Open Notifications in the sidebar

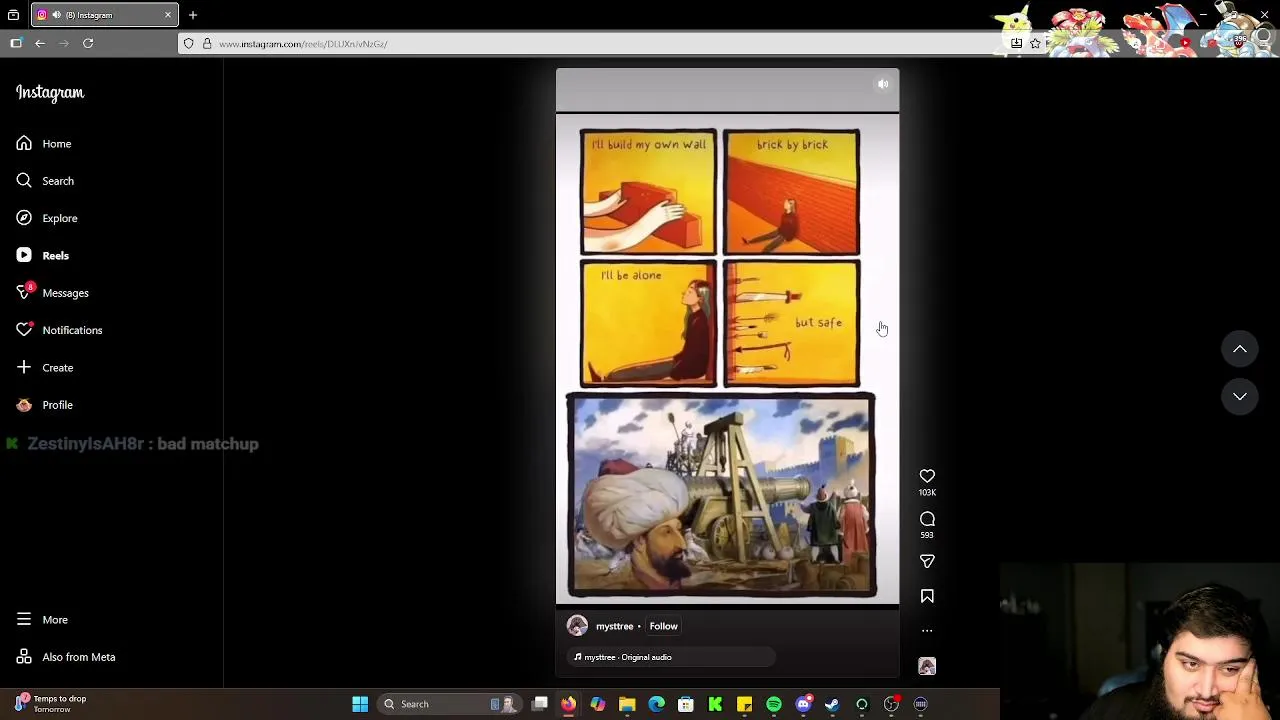(x=59, y=330)
